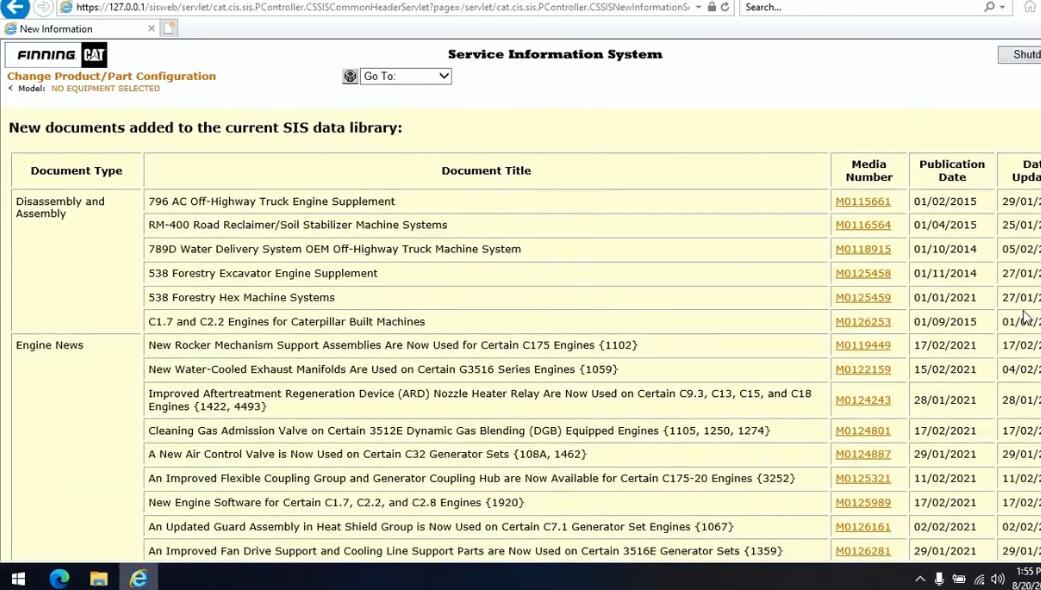The height and width of the screenshot is (590, 1041).
Task: Open File Explorer from the taskbar
Action: [x=99, y=579]
